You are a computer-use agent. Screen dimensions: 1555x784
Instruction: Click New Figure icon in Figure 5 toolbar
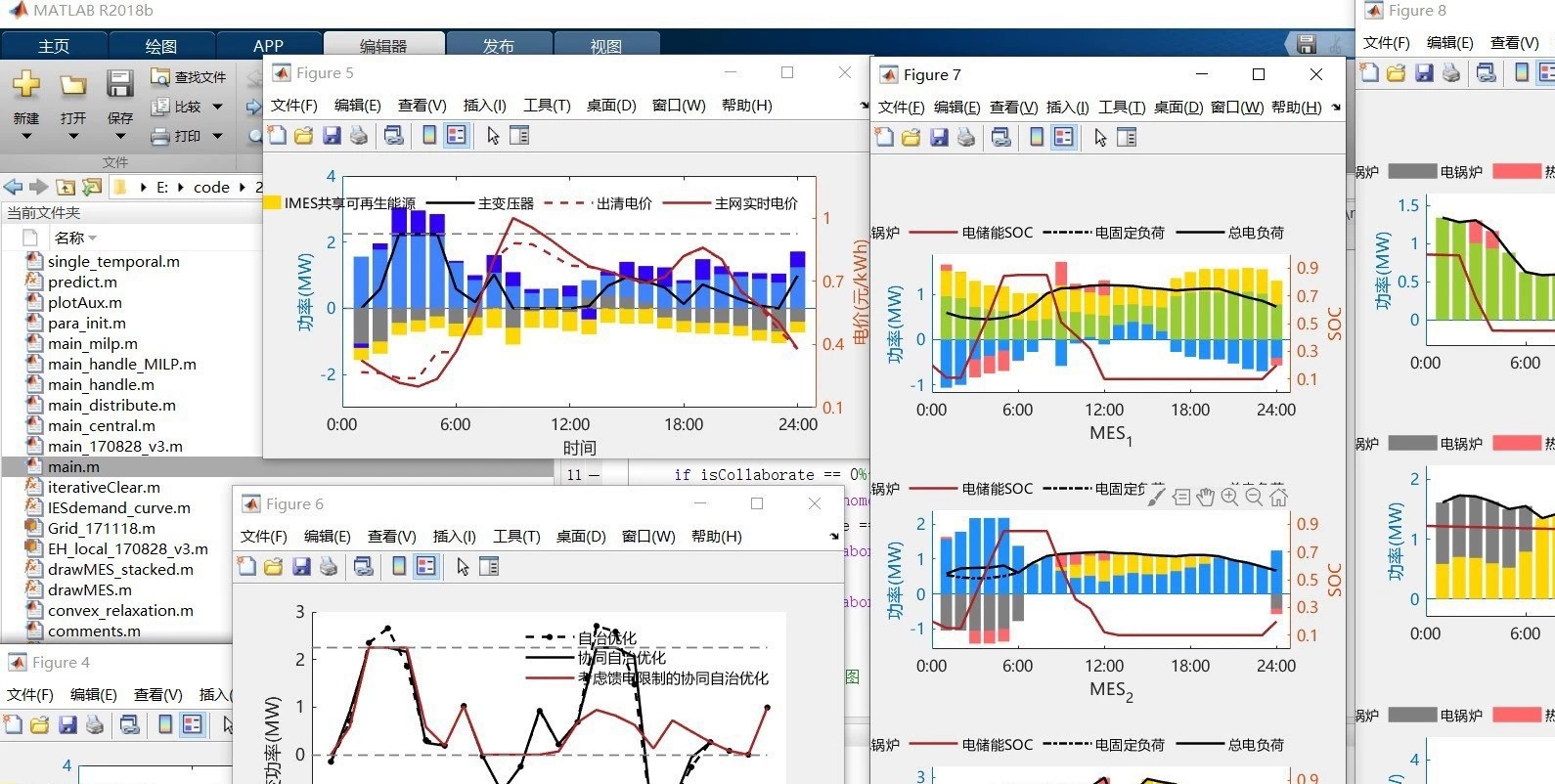(x=277, y=136)
